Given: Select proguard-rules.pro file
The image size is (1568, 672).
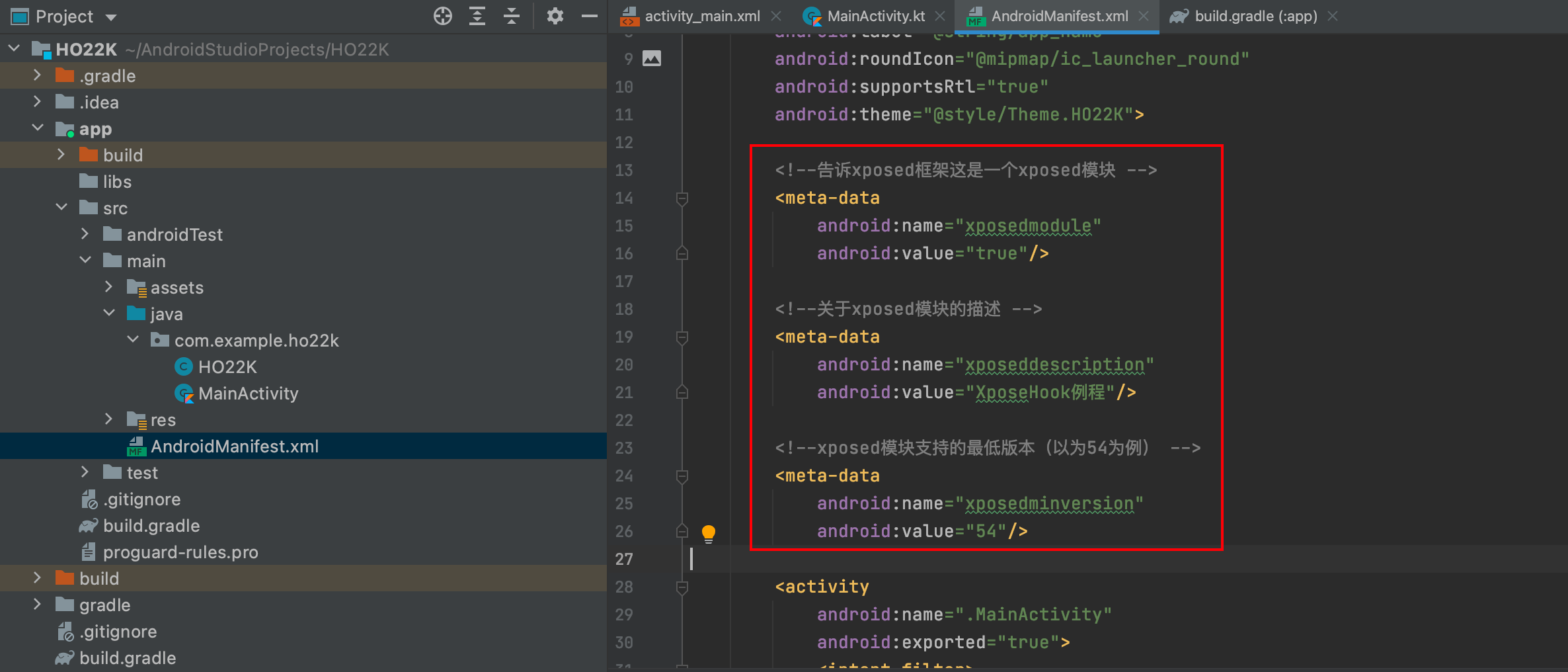Looking at the screenshot, I should pos(180,552).
